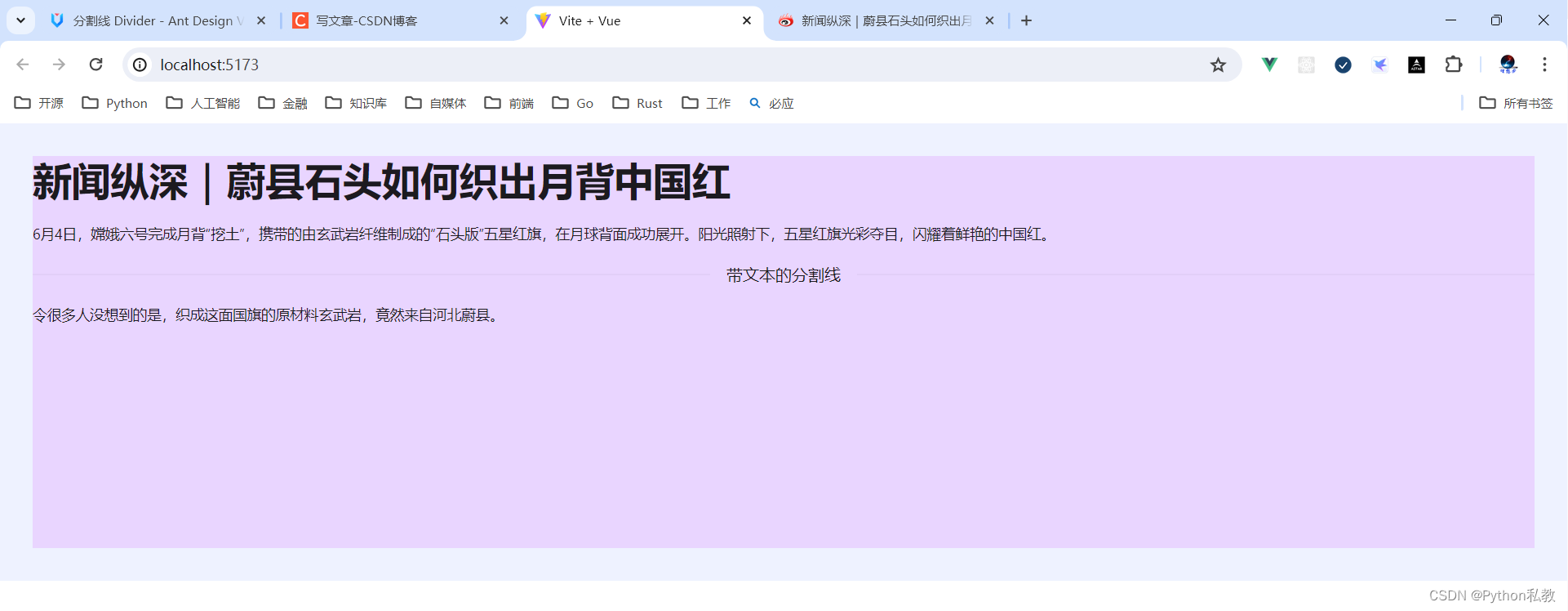Open the 人工智能 bookmarks folder
The image size is (1568, 611).
coord(203,103)
